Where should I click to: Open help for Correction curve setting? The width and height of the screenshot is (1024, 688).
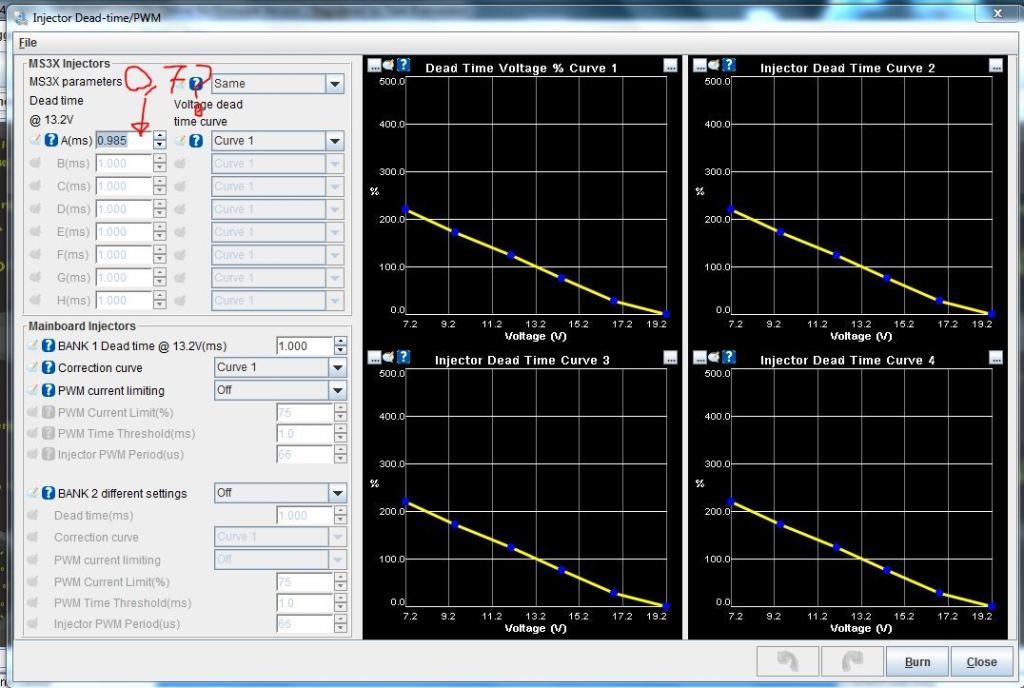pyautogui.click(x=48, y=367)
